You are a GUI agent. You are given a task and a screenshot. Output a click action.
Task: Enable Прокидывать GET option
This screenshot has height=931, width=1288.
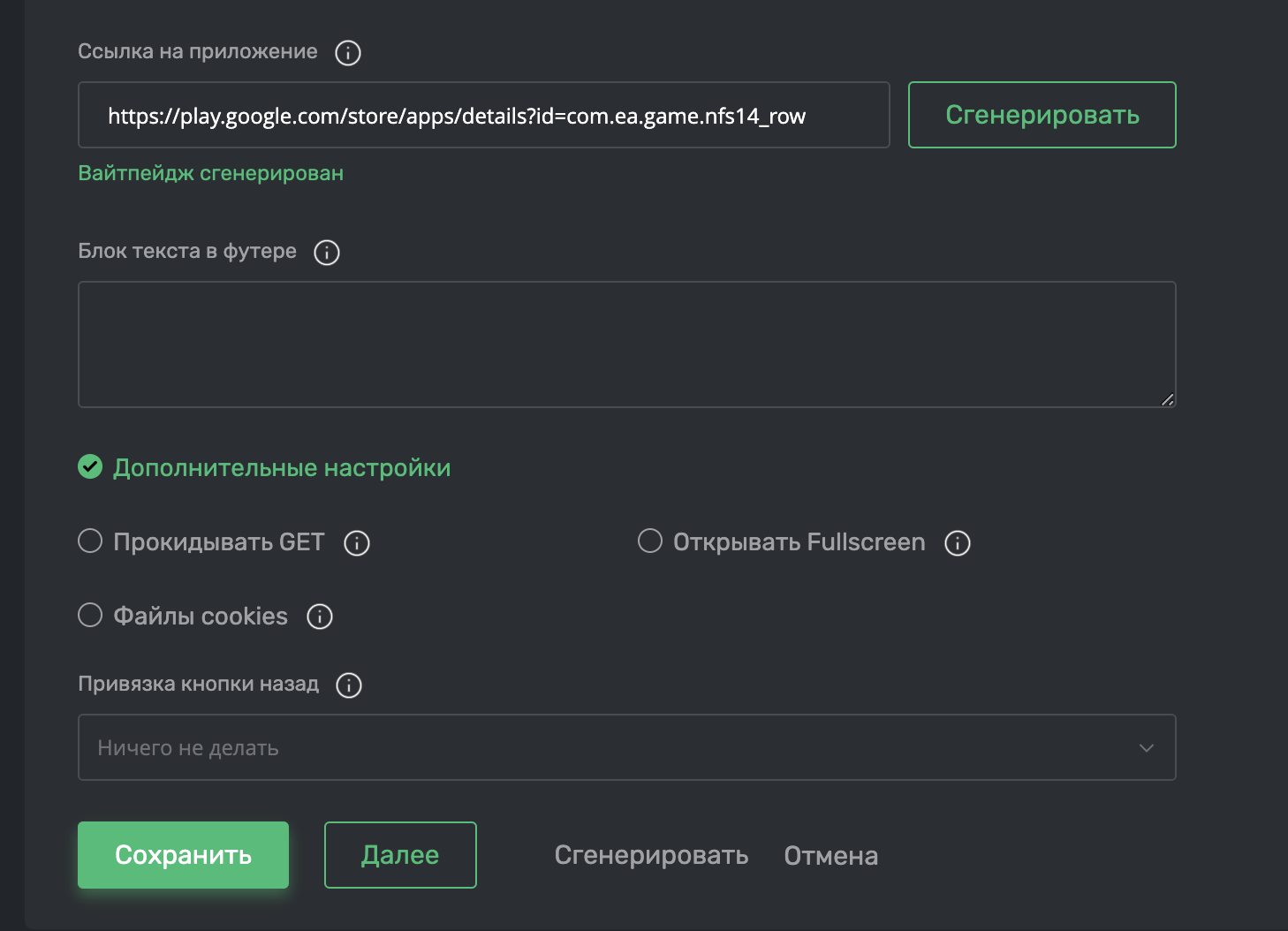pyautogui.click(x=90, y=541)
